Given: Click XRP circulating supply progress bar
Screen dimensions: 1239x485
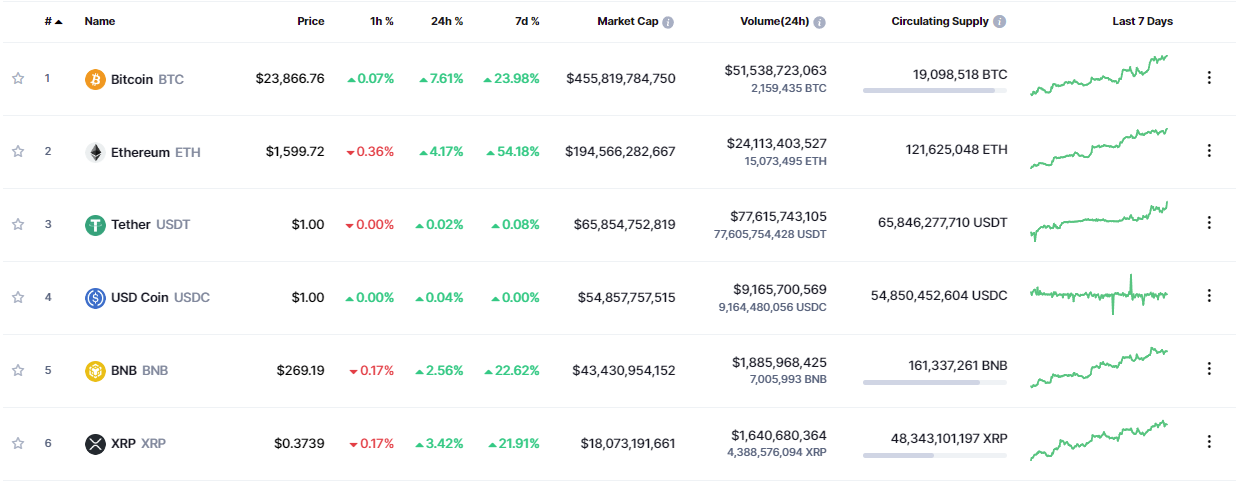Looking at the screenshot, I should pyautogui.click(x=935, y=455).
